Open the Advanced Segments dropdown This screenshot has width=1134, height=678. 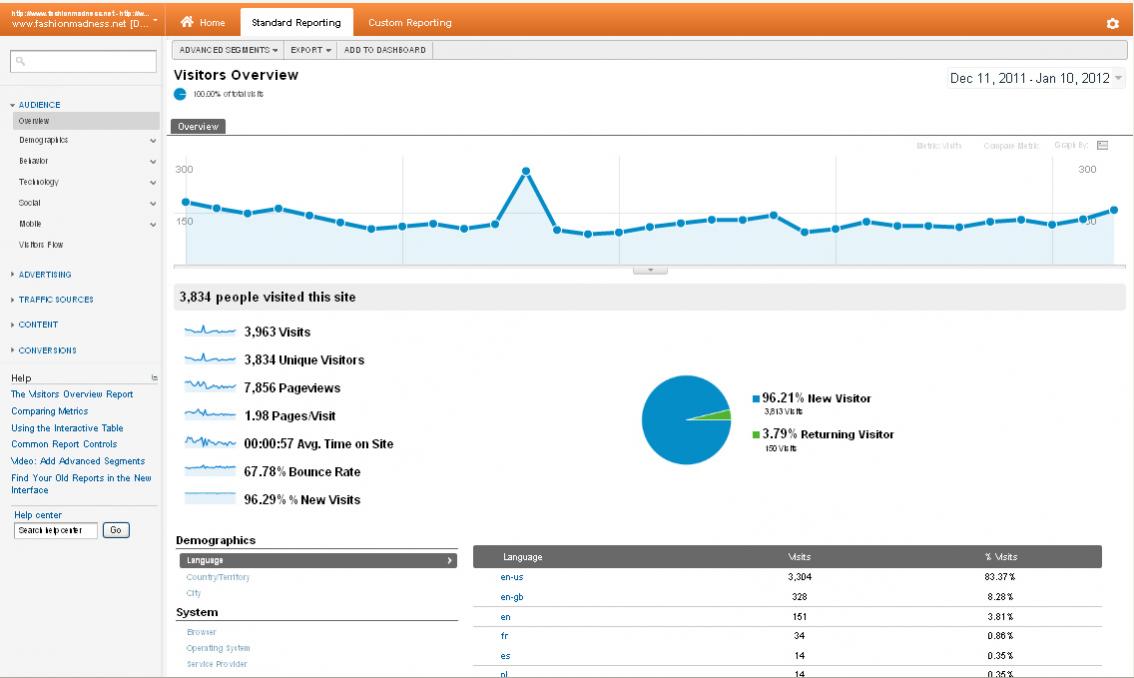228,50
